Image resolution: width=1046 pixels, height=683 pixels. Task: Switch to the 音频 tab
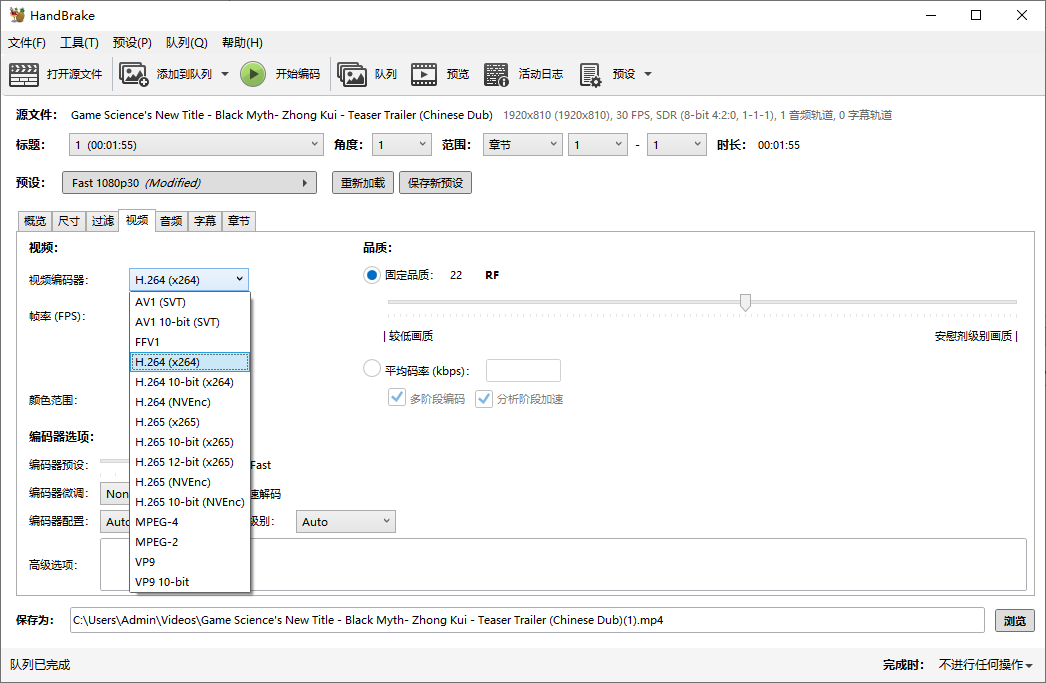click(171, 221)
